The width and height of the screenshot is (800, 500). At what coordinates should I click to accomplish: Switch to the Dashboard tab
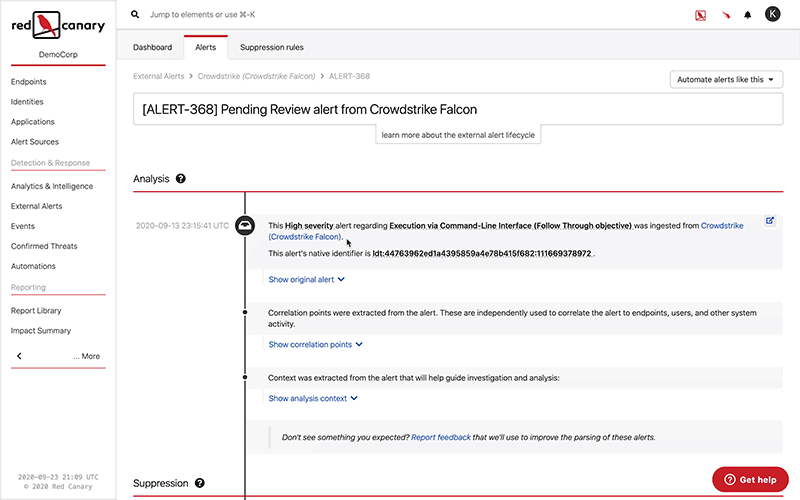point(153,47)
